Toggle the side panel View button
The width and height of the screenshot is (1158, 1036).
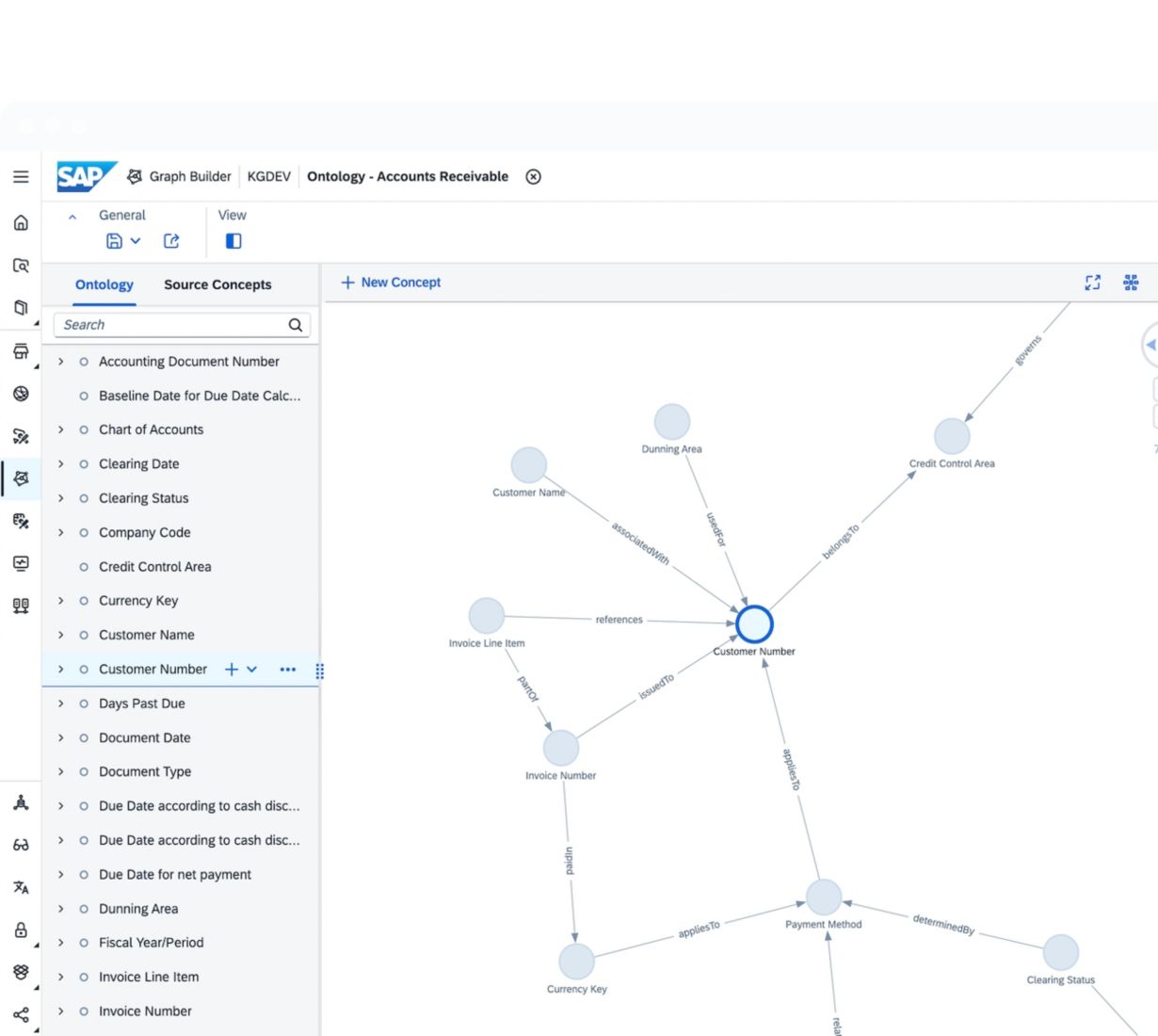pos(233,241)
